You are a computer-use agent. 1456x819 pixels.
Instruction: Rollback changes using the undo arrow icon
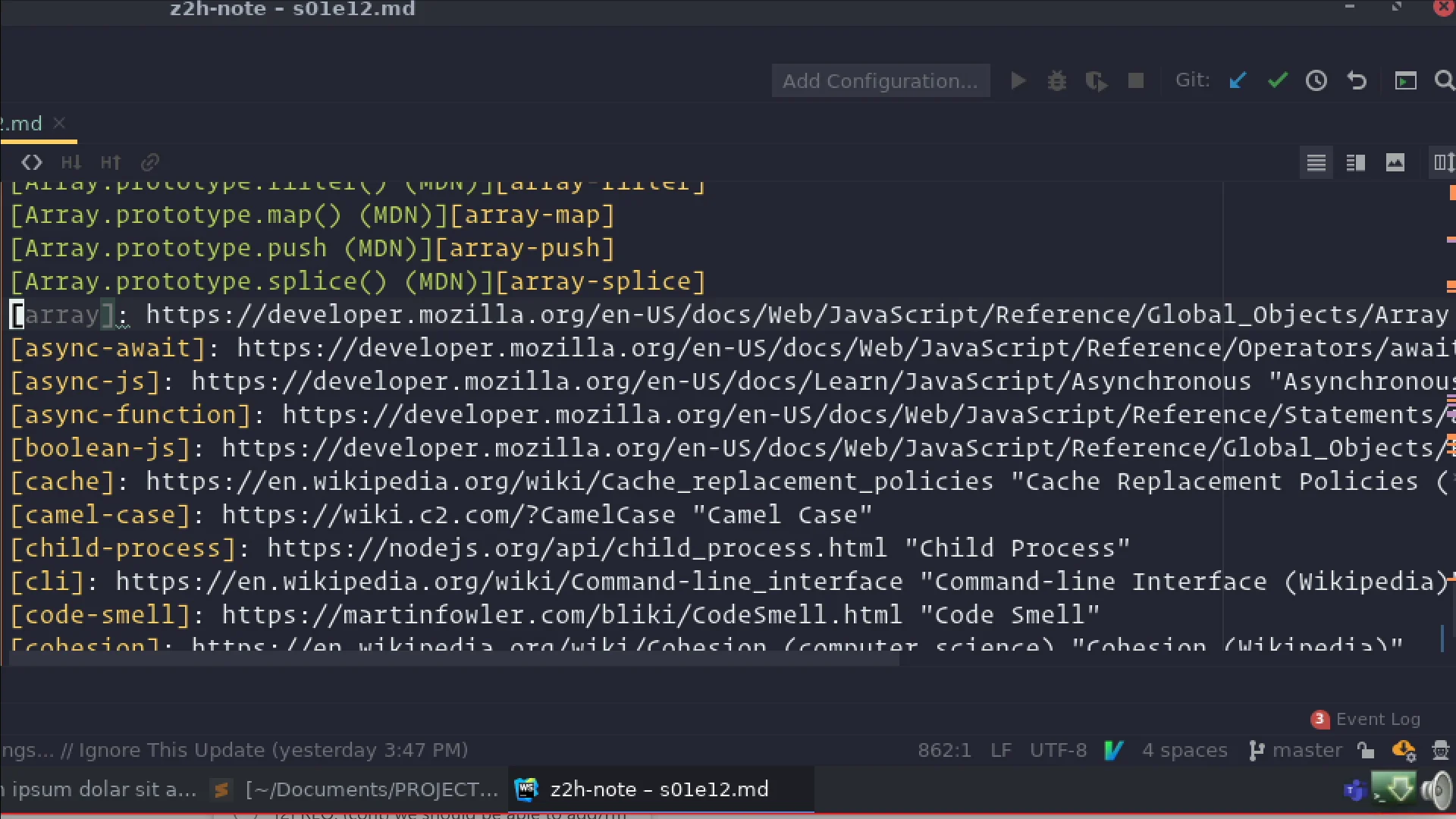(x=1357, y=80)
